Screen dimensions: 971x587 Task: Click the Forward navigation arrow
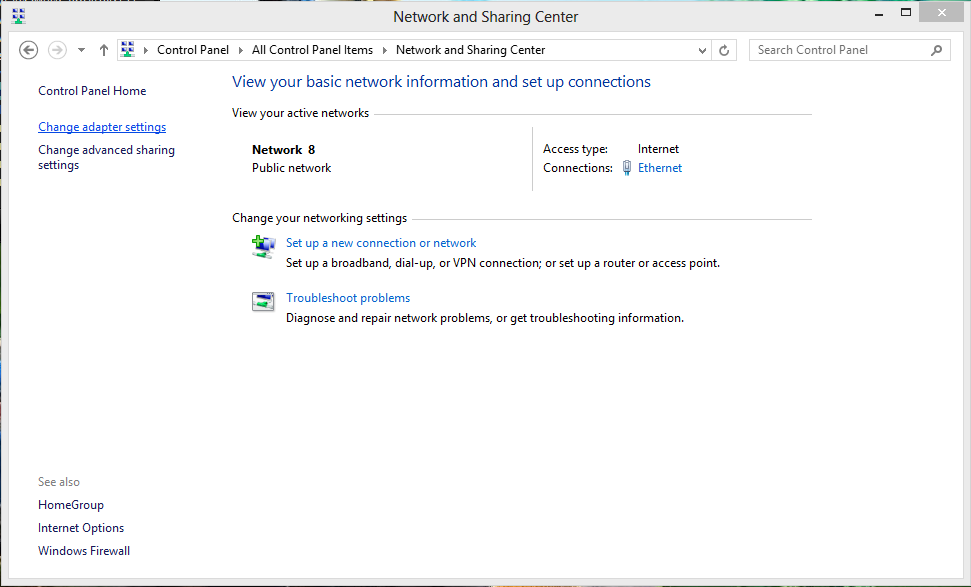57,50
